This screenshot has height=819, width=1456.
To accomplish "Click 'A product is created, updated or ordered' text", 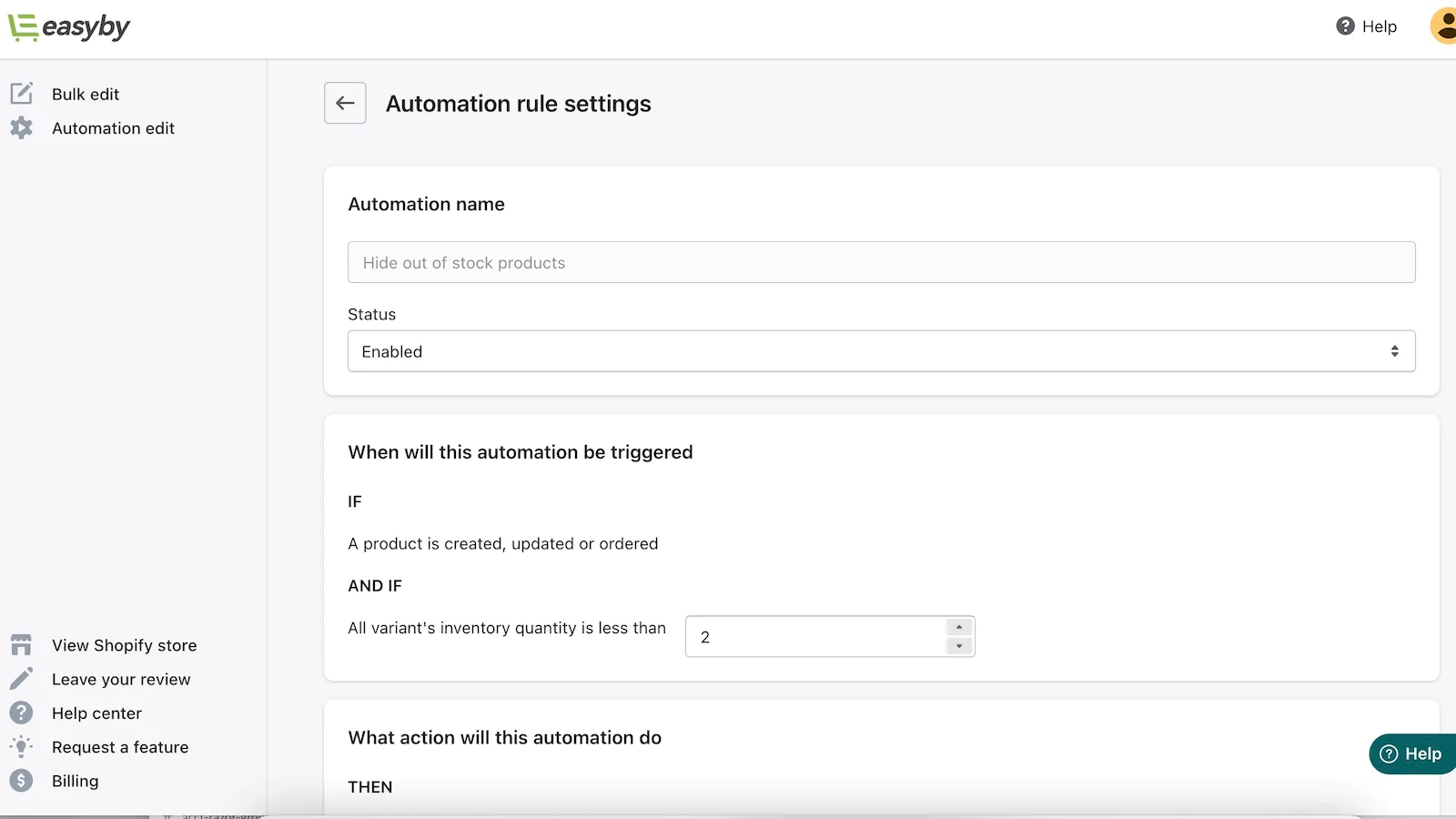I will 503,543.
